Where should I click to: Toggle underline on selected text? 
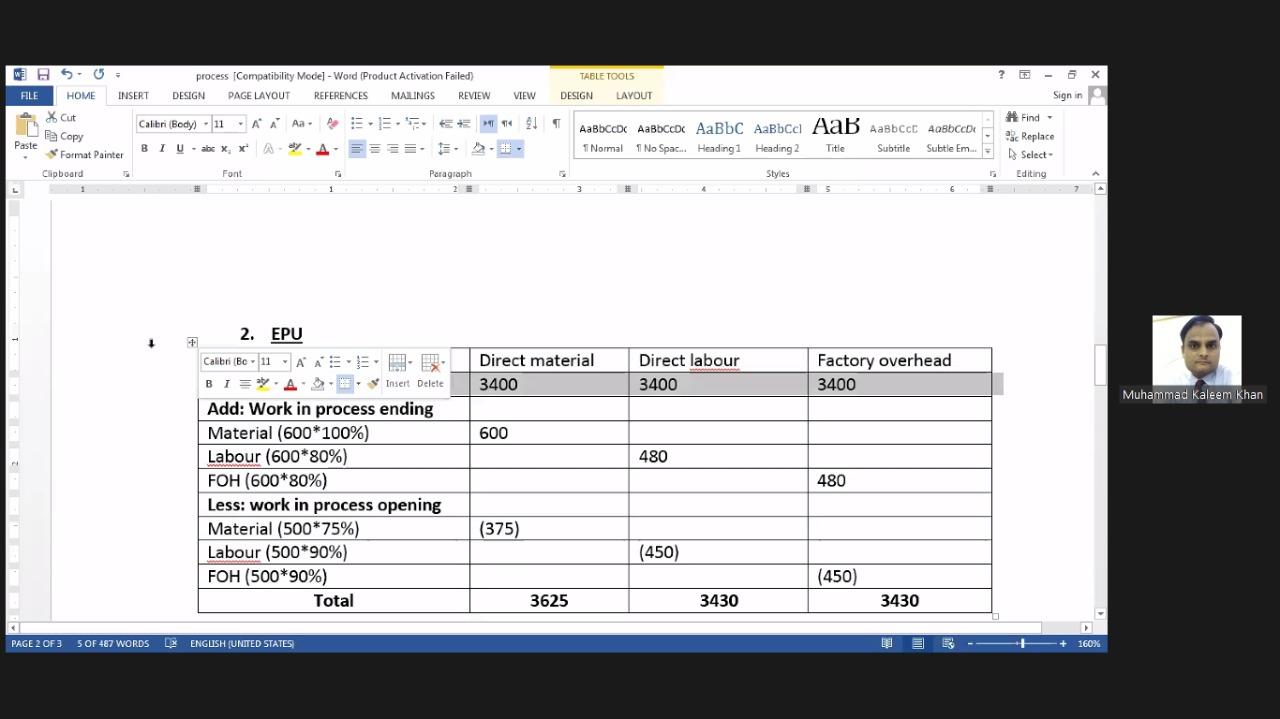179,148
